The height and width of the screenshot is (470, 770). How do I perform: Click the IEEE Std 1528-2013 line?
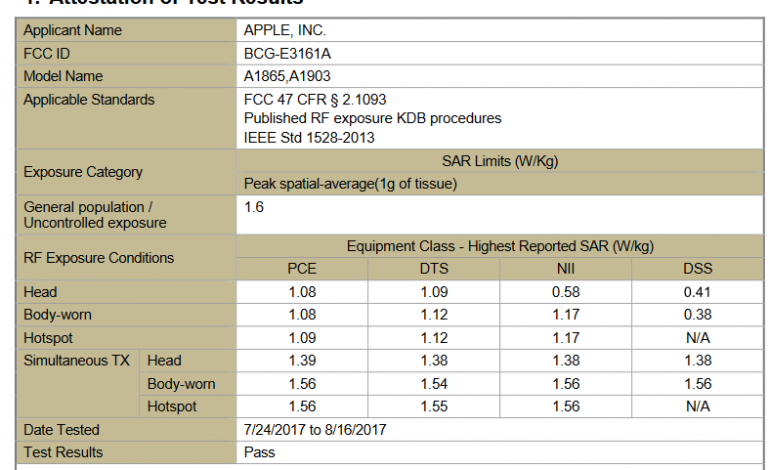click(x=309, y=137)
